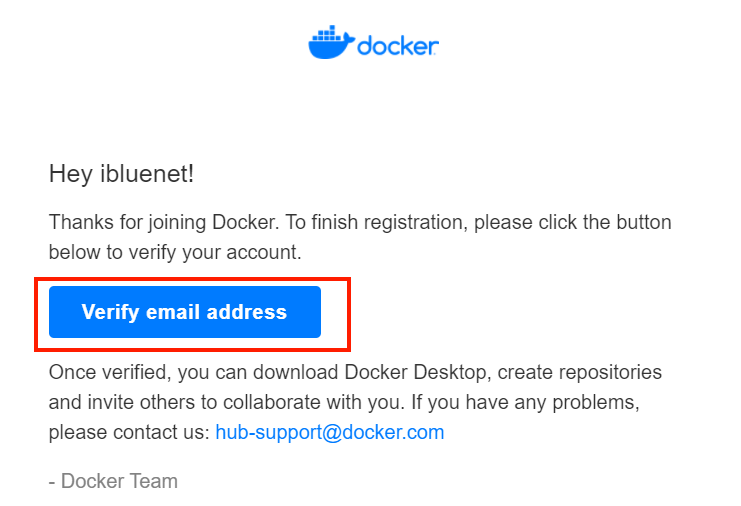Click the "Once verified, you can download" text
Screen dimensions: 741x506
(193, 372)
